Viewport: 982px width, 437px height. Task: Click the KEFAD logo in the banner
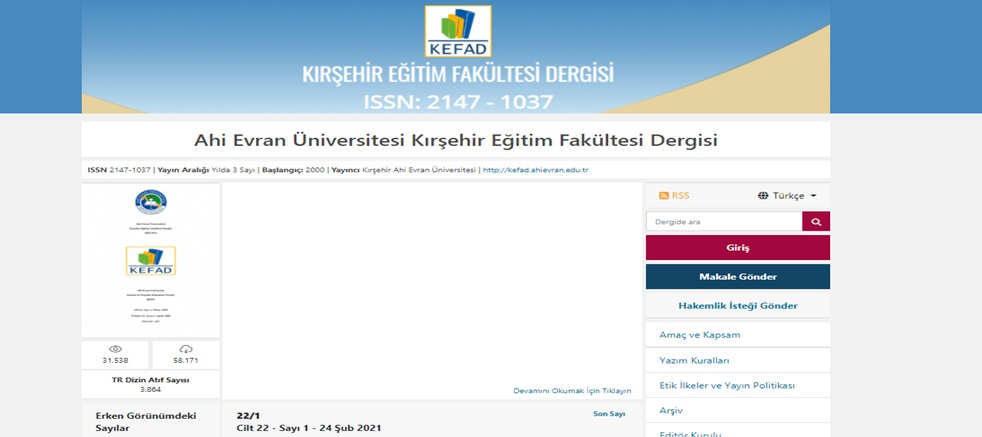coord(458,31)
